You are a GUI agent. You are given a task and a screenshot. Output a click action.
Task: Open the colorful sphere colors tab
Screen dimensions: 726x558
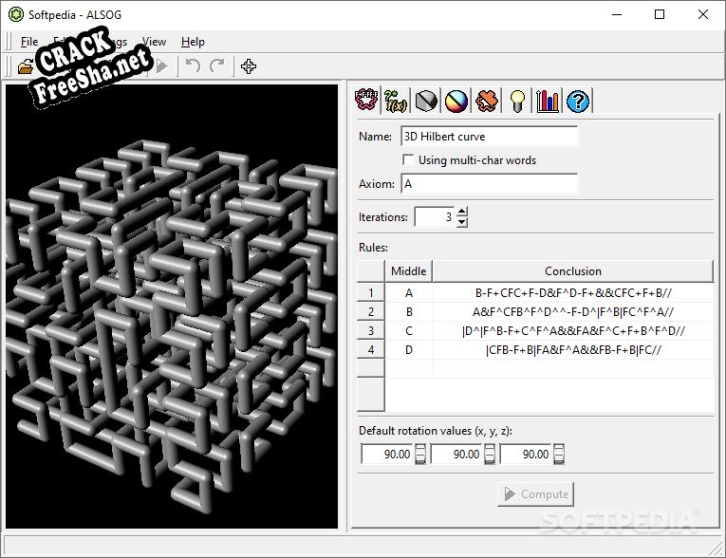pos(457,100)
